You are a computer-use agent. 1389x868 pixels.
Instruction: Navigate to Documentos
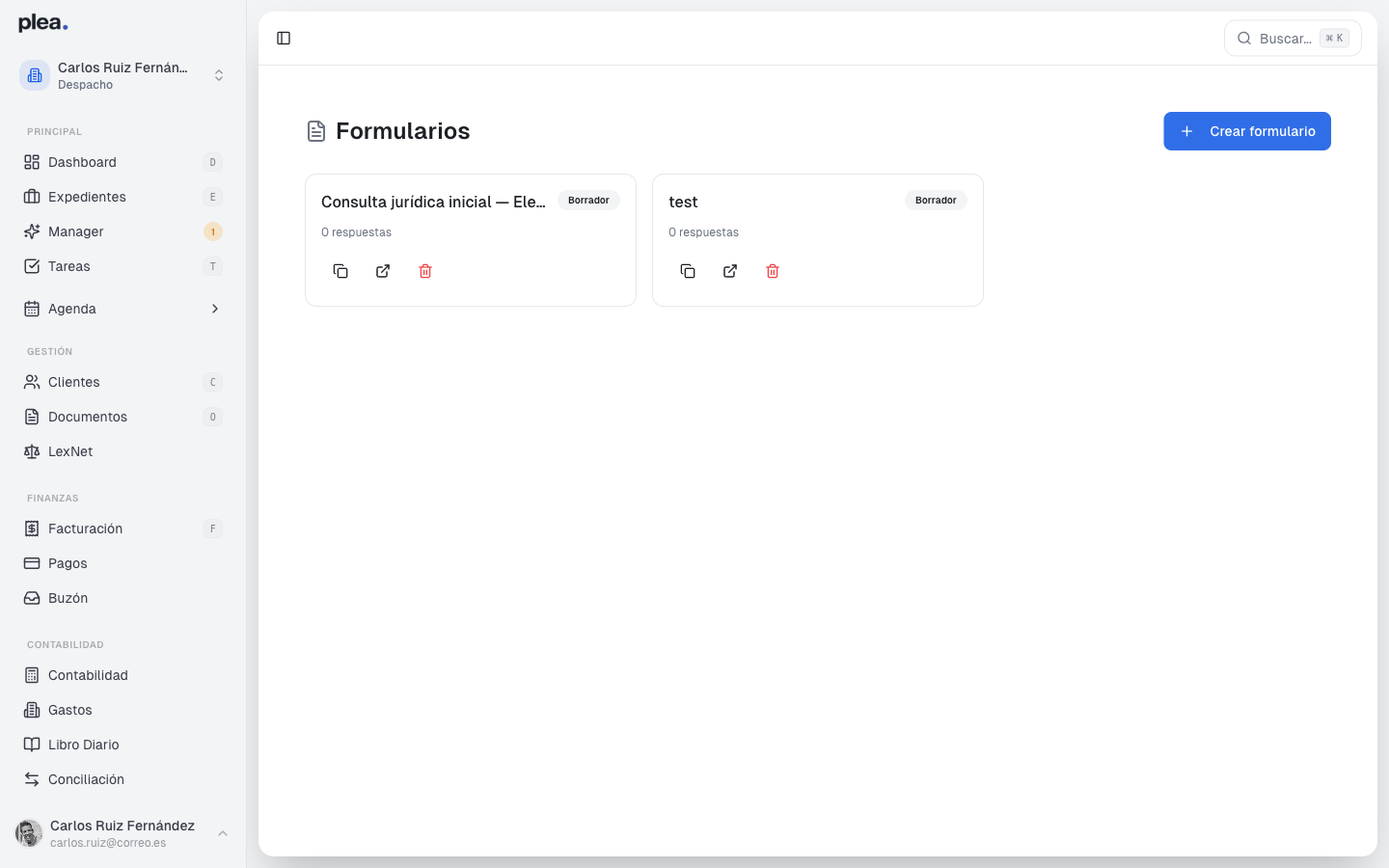123,417
